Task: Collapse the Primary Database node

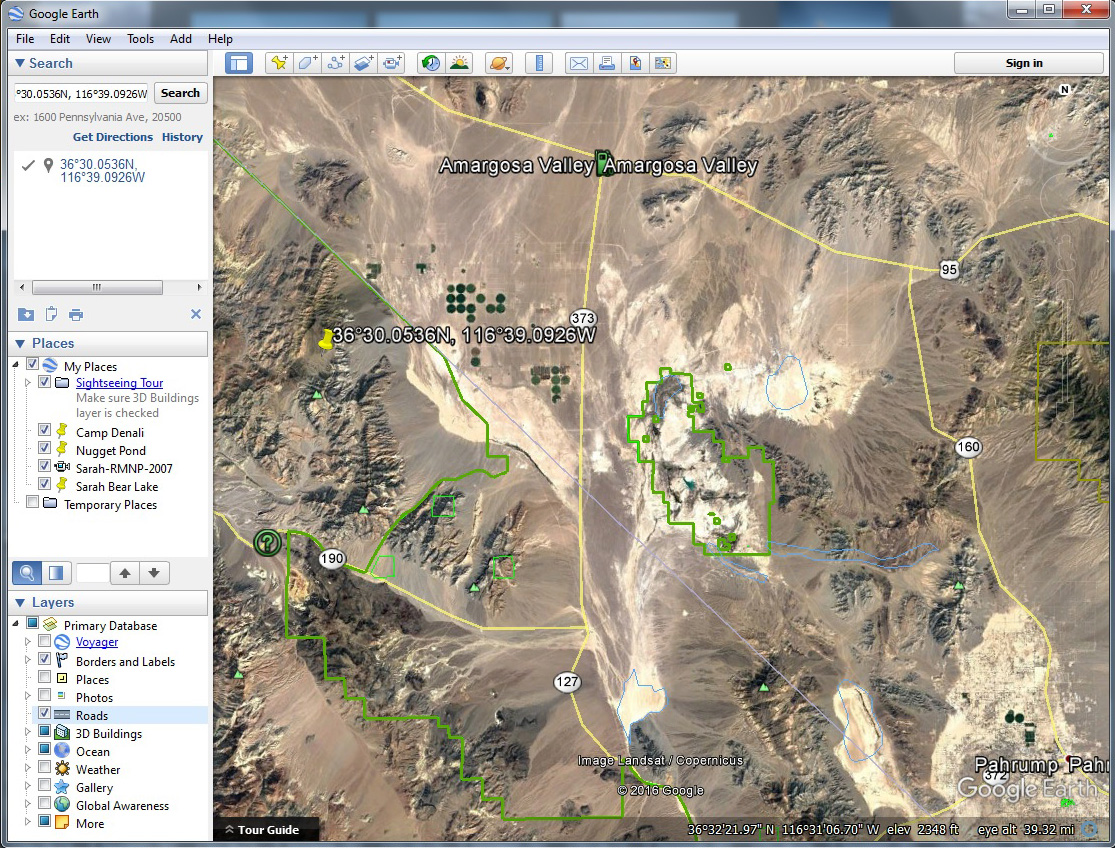Action: (16, 623)
